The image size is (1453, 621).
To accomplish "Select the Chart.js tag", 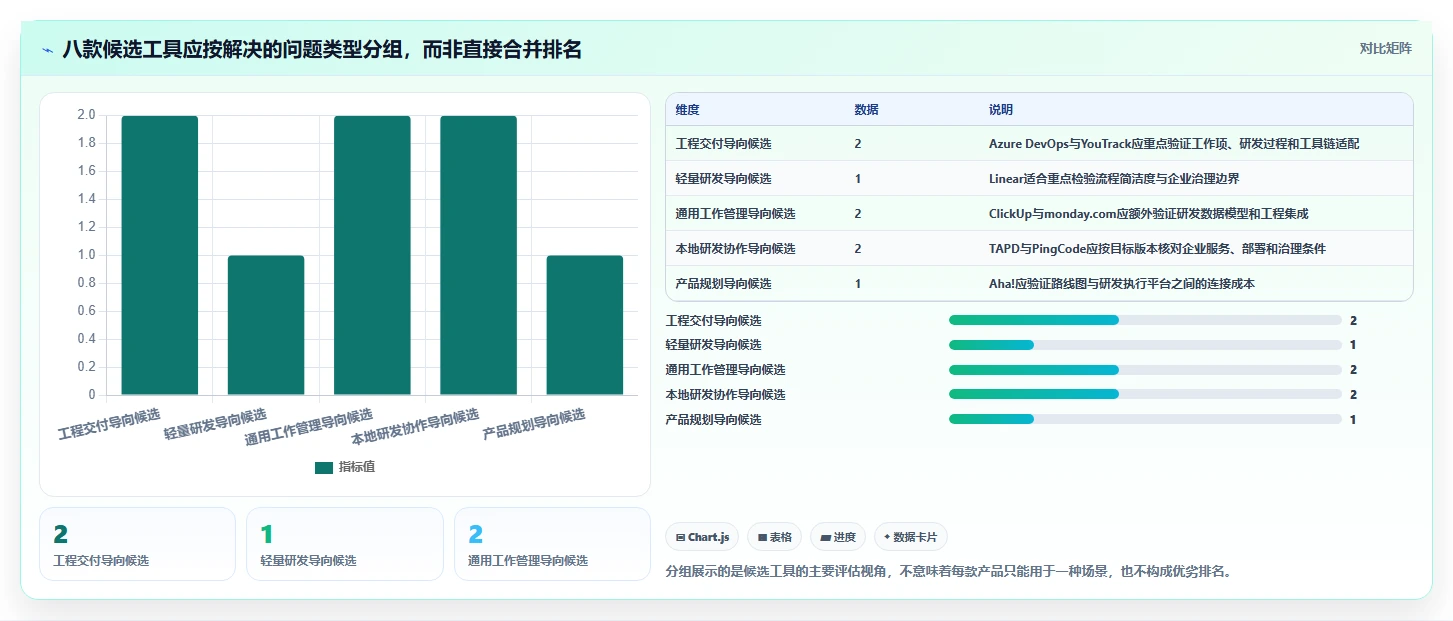I will (702, 537).
